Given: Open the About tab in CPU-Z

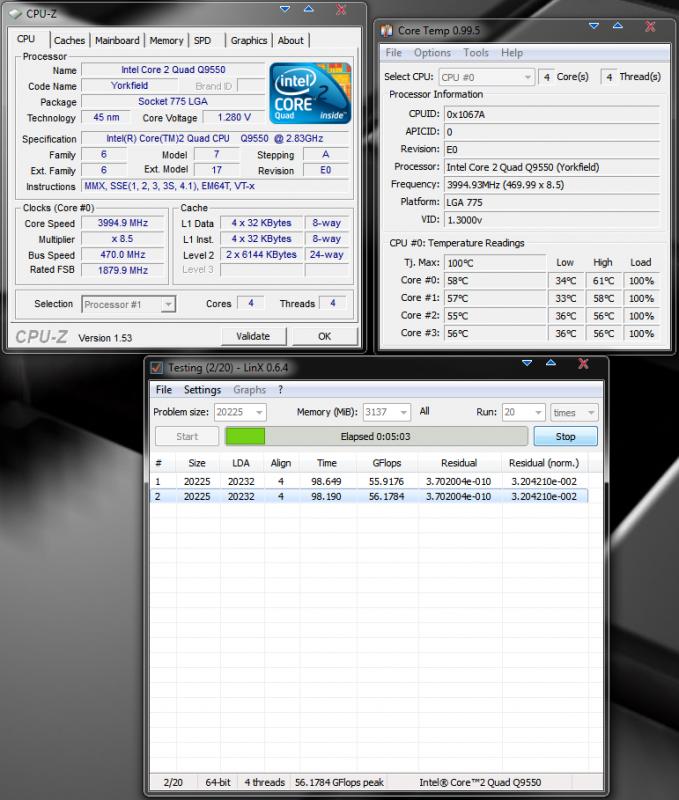Looking at the screenshot, I should coord(290,40).
